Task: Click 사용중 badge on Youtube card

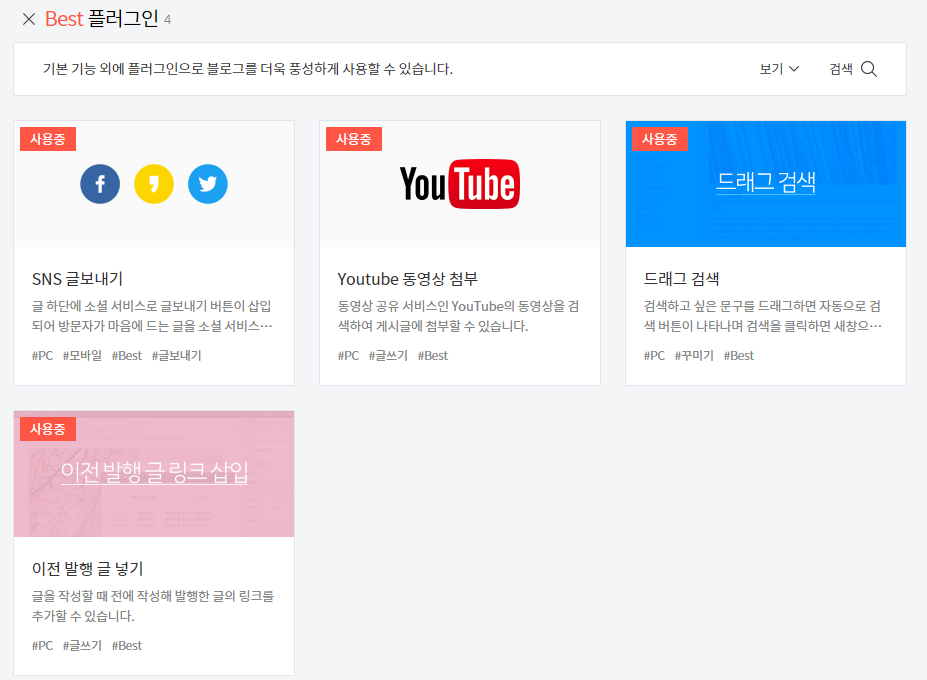Action: click(x=354, y=139)
